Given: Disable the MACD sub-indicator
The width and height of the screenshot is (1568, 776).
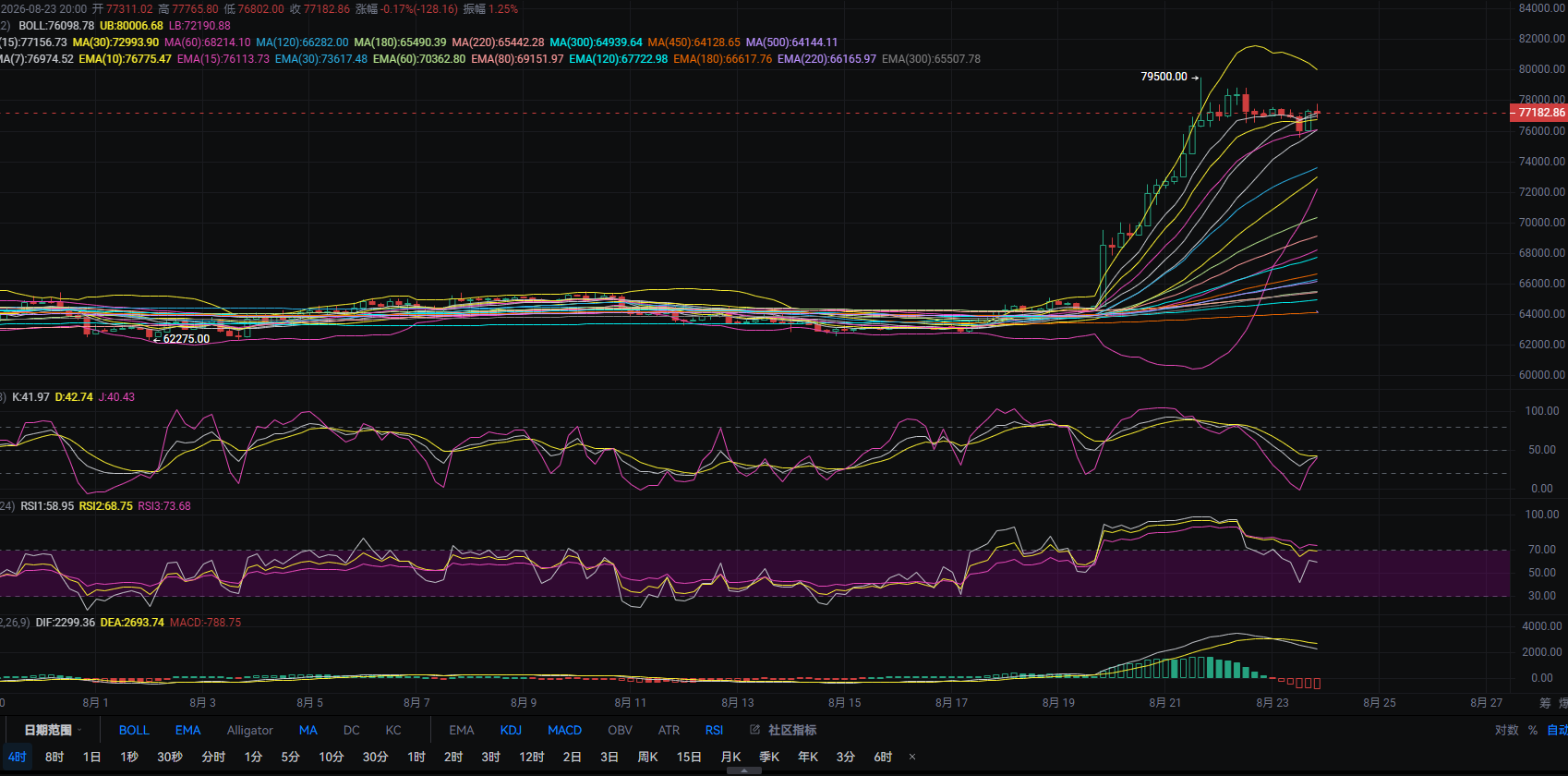Looking at the screenshot, I should (x=564, y=730).
